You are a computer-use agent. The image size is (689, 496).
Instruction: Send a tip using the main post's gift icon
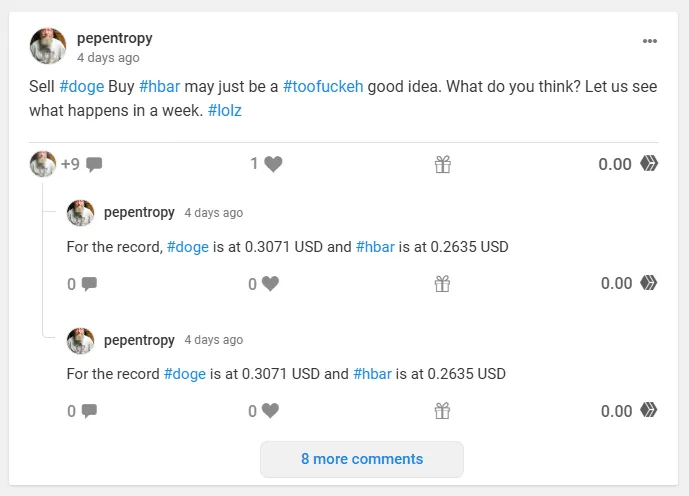pyautogui.click(x=442, y=164)
